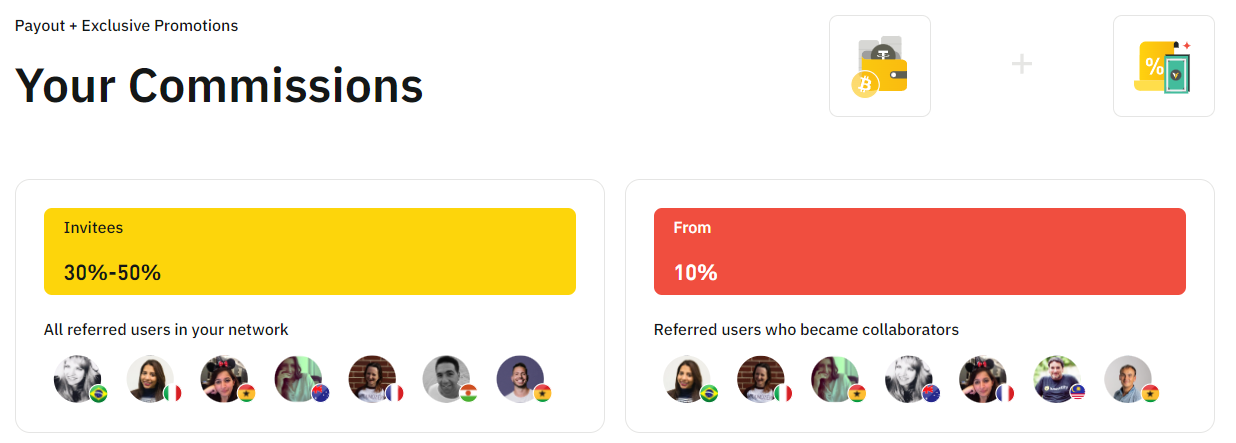Open collaborator avatar with Italy flag
The width and height of the screenshot is (1236, 443).
click(x=763, y=379)
